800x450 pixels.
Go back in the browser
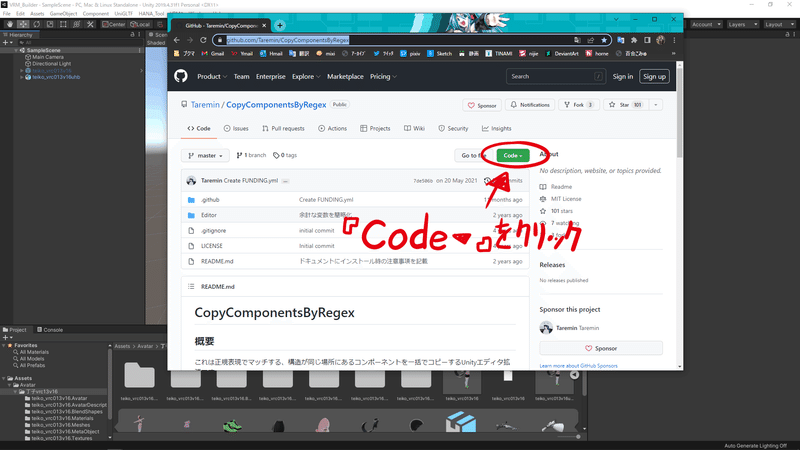click(177, 40)
